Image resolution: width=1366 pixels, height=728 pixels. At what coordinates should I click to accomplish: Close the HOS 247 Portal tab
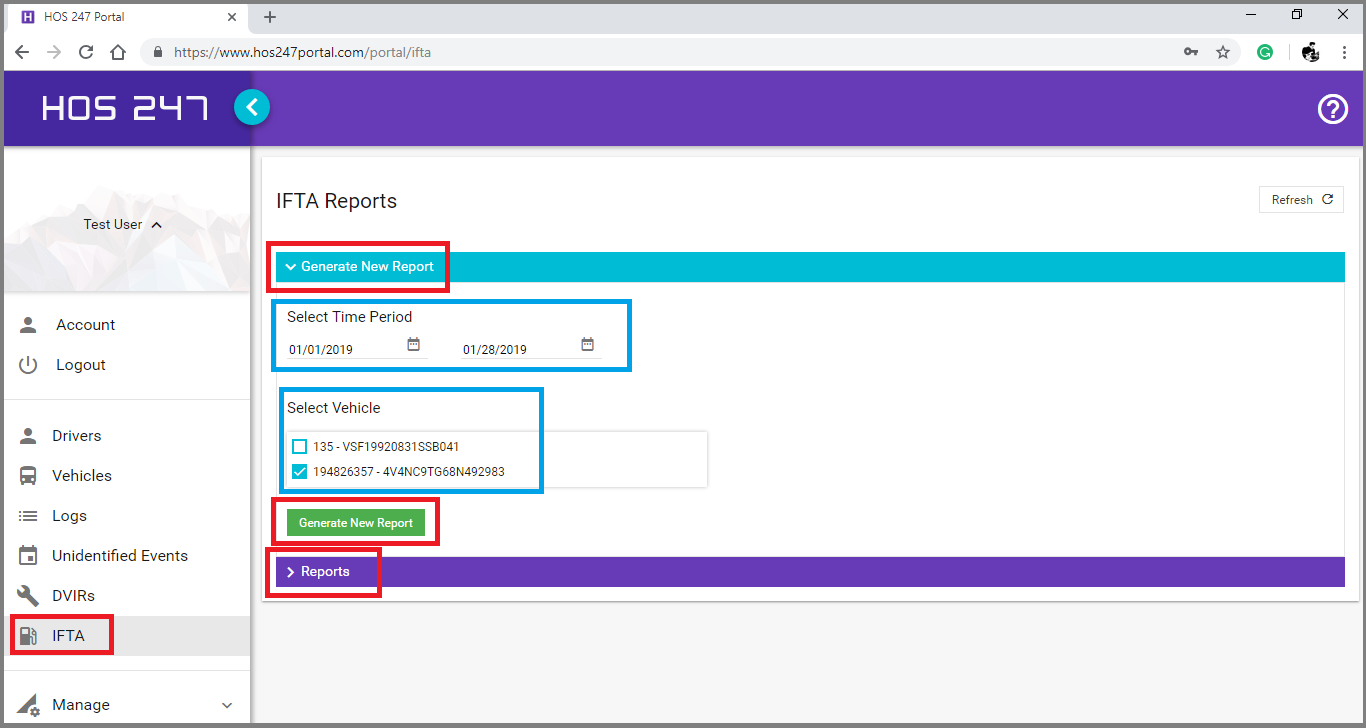(x=232, y=17)
